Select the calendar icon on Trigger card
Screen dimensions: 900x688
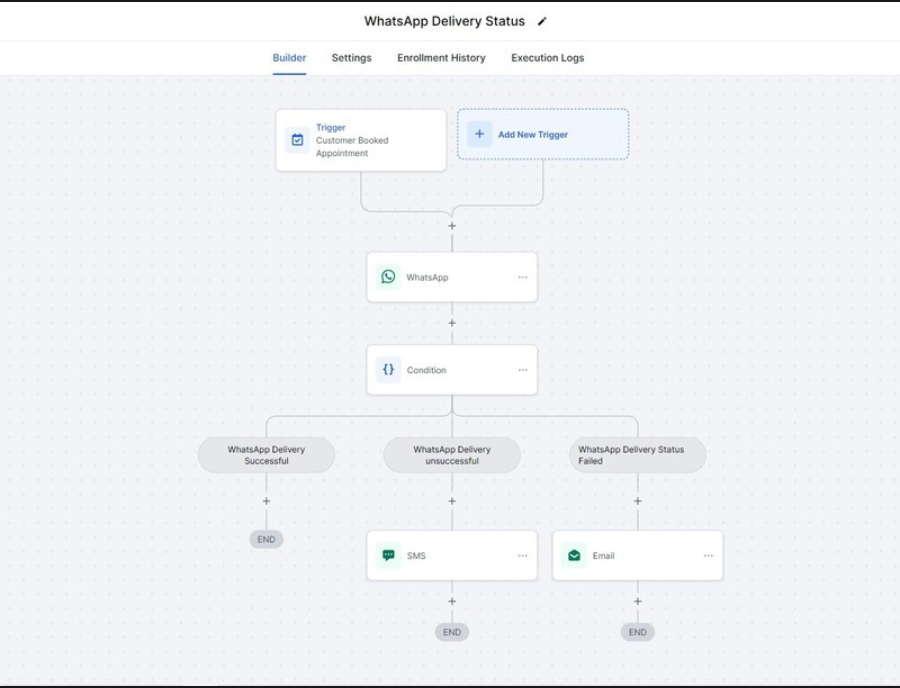[x=297, y=139]
